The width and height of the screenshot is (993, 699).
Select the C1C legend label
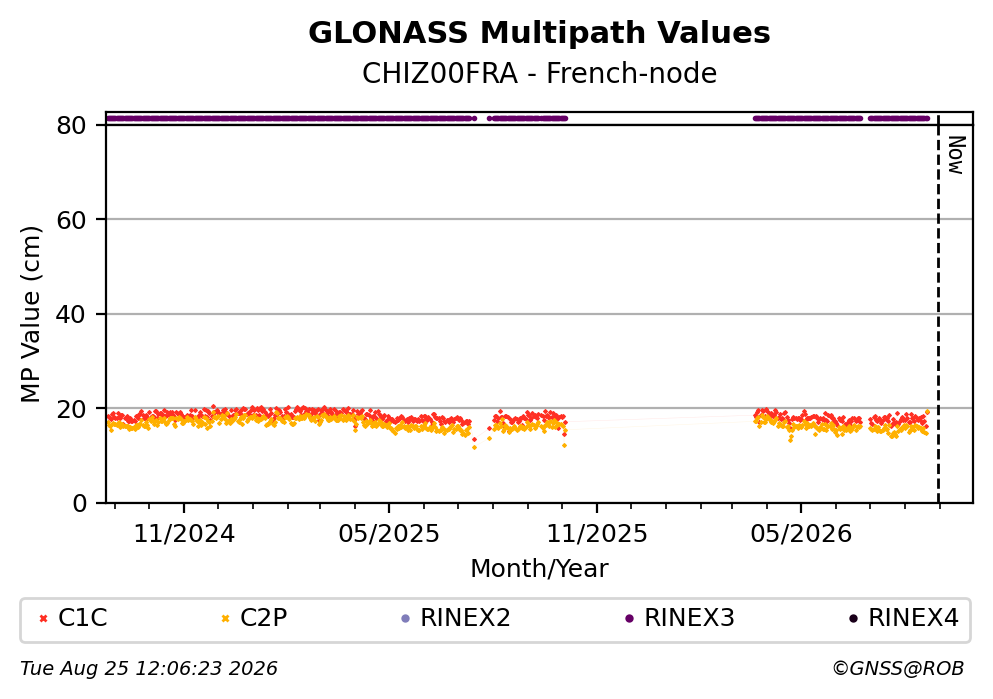click(x=83, y=618)
